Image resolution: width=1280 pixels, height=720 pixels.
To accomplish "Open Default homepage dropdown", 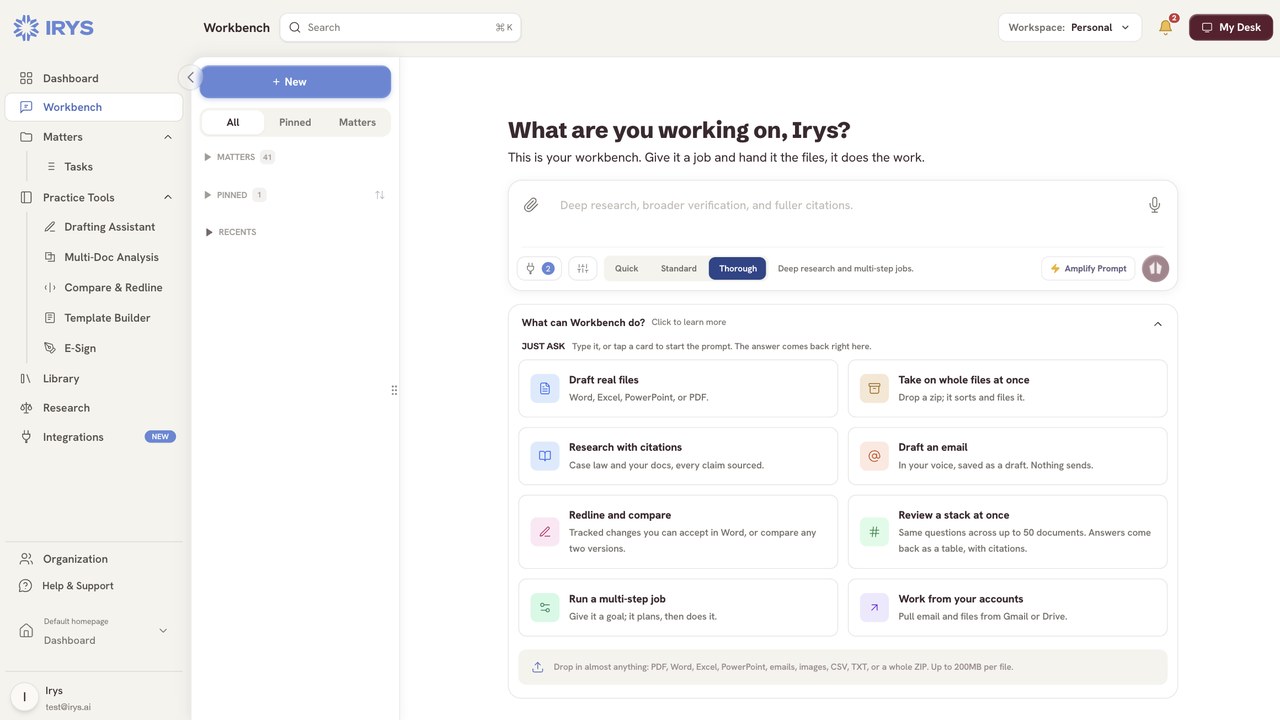I will pos(94,631).
